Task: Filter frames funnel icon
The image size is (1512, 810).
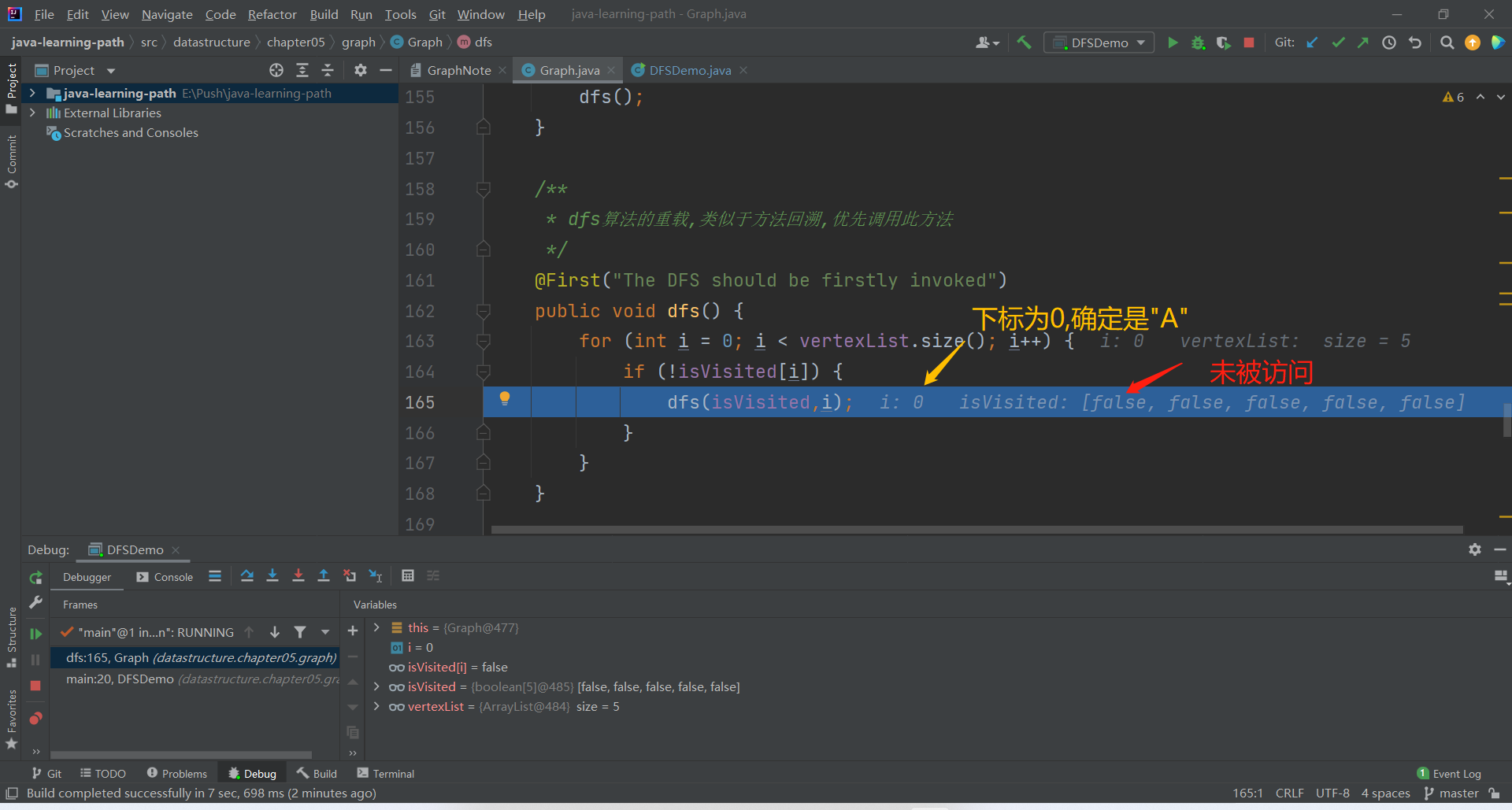Action: pos(300,632)
